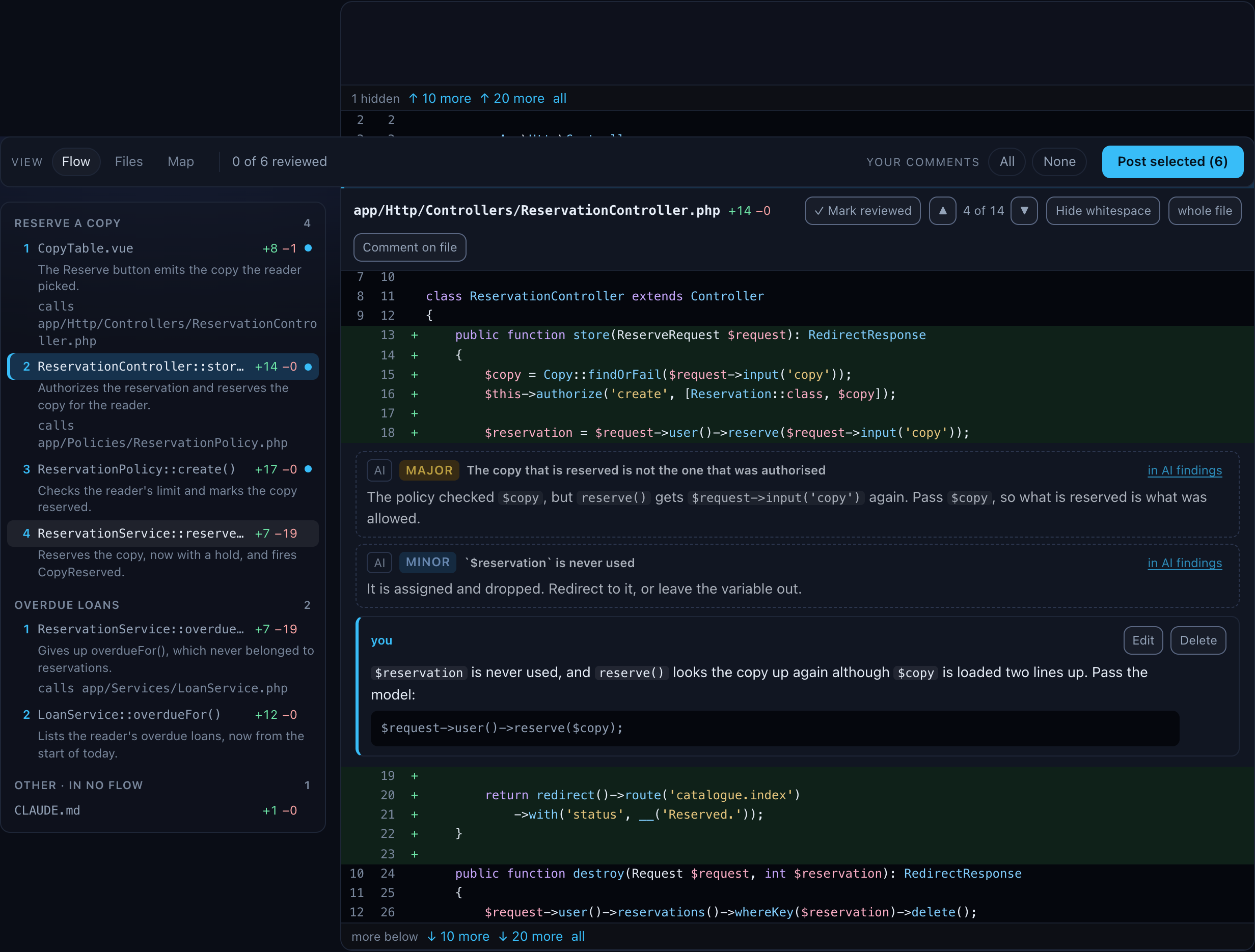This screenshot has height=952, width=1255.
Task: Open CLAUDE.md in Other section
Action: [x=163, y=811]
